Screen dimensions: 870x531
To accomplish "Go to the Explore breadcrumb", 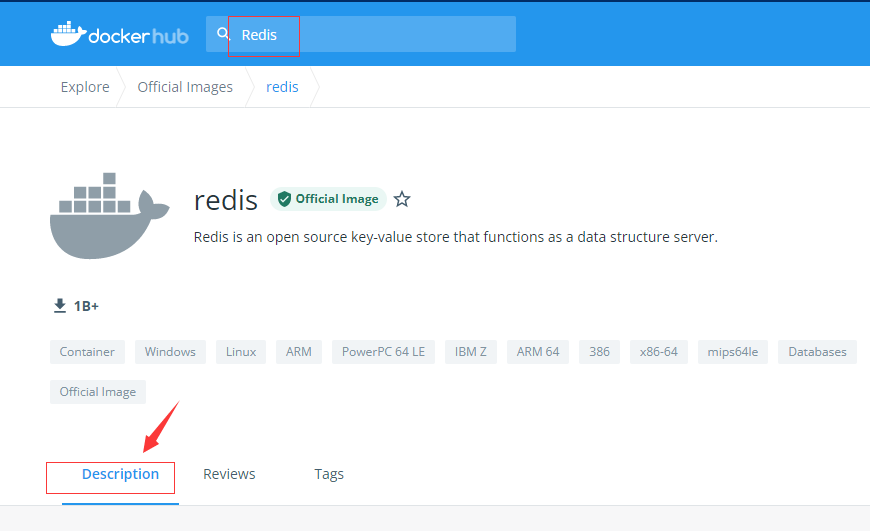I will tap(85, 87).
